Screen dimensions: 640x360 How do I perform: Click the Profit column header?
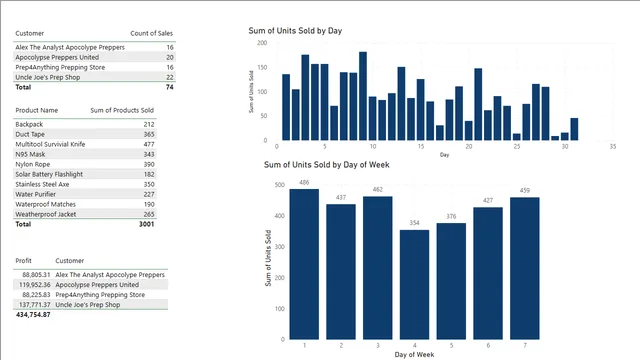click(x=23, y=261)
